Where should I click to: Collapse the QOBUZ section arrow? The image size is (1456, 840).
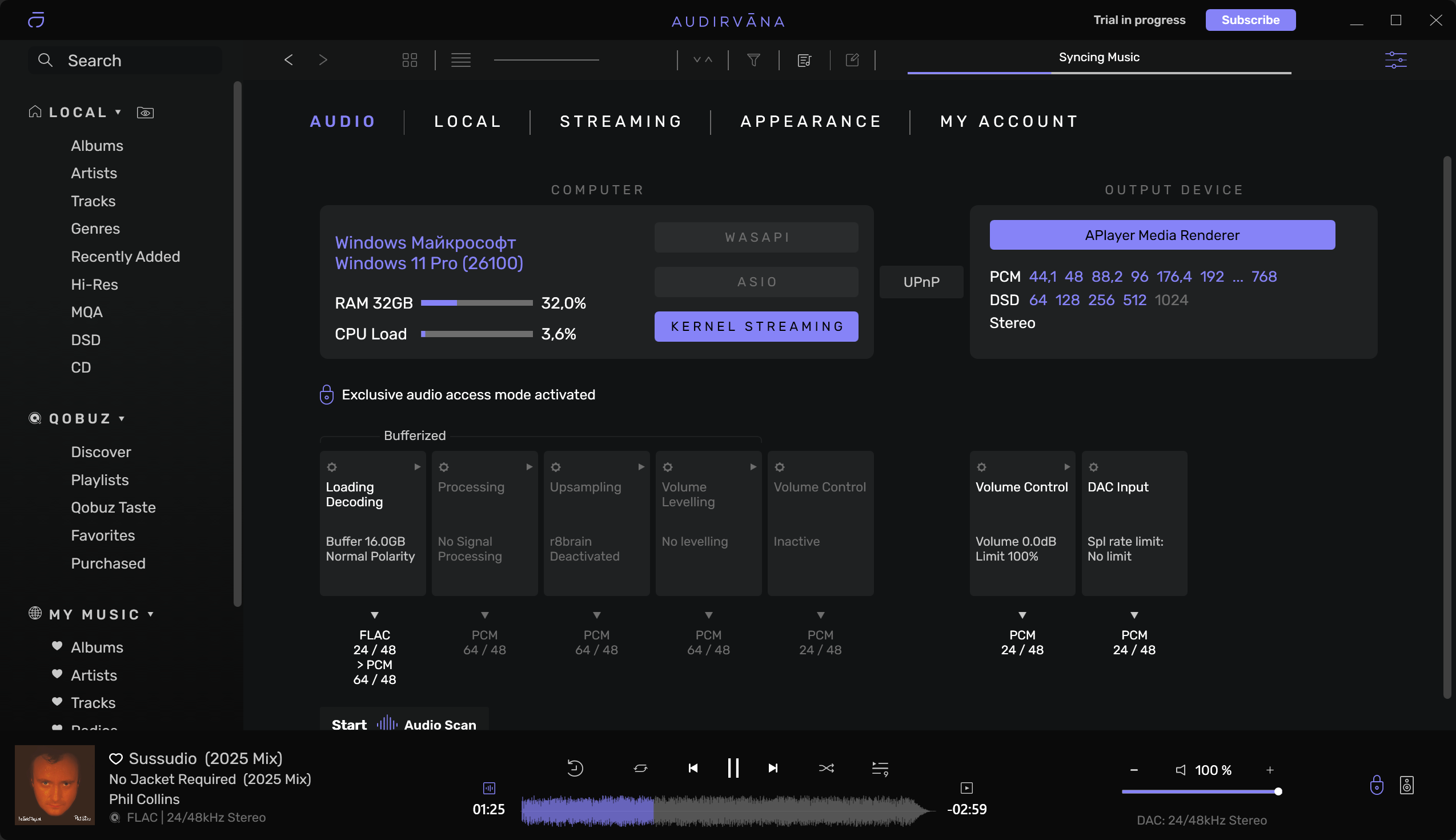click(122, 419)
